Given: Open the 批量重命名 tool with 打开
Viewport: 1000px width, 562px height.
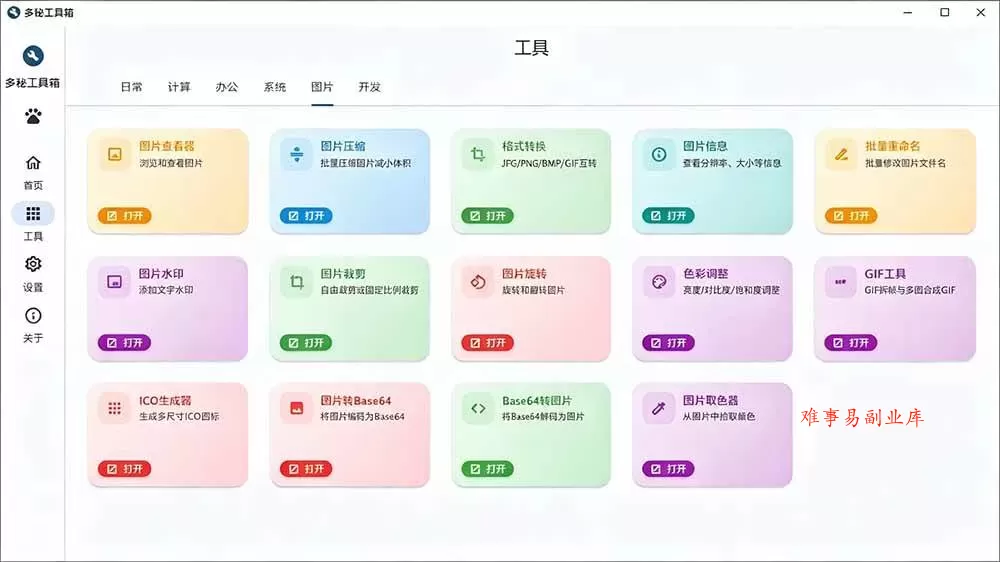Looking at the screenshot, I should click(851, 216).
